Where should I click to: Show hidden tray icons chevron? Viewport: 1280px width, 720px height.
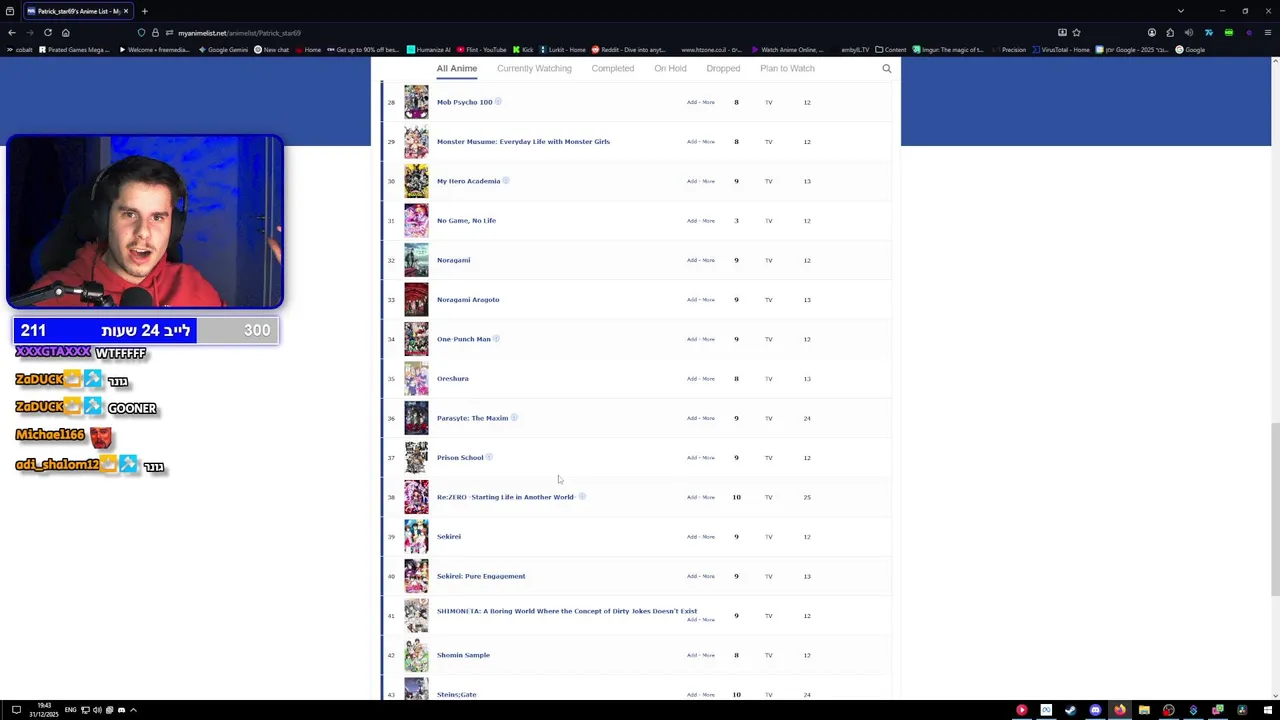coord(133,710)
